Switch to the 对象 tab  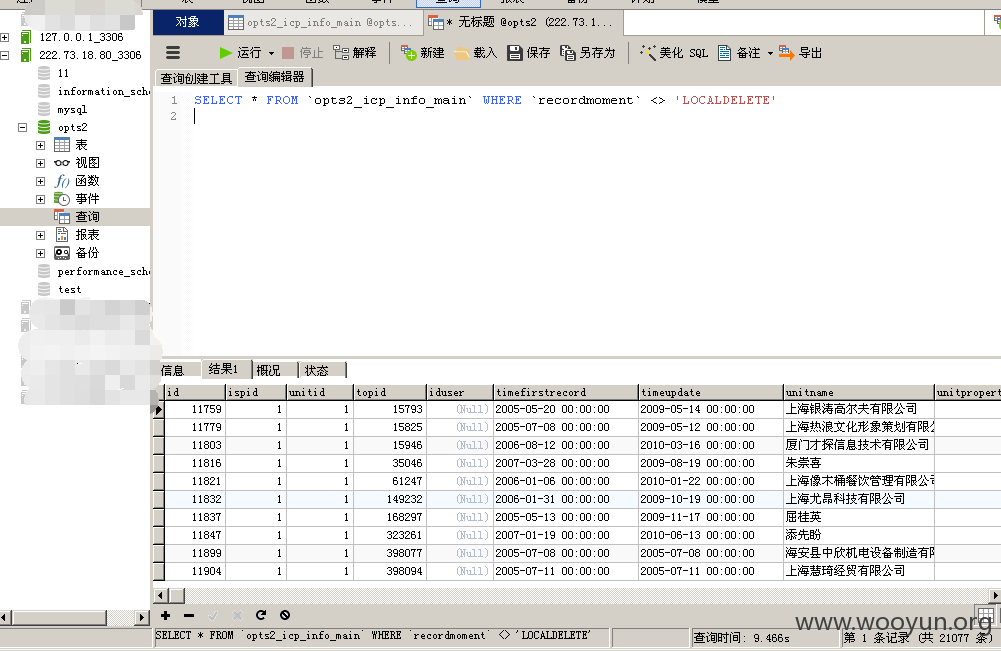pos(188,22)
